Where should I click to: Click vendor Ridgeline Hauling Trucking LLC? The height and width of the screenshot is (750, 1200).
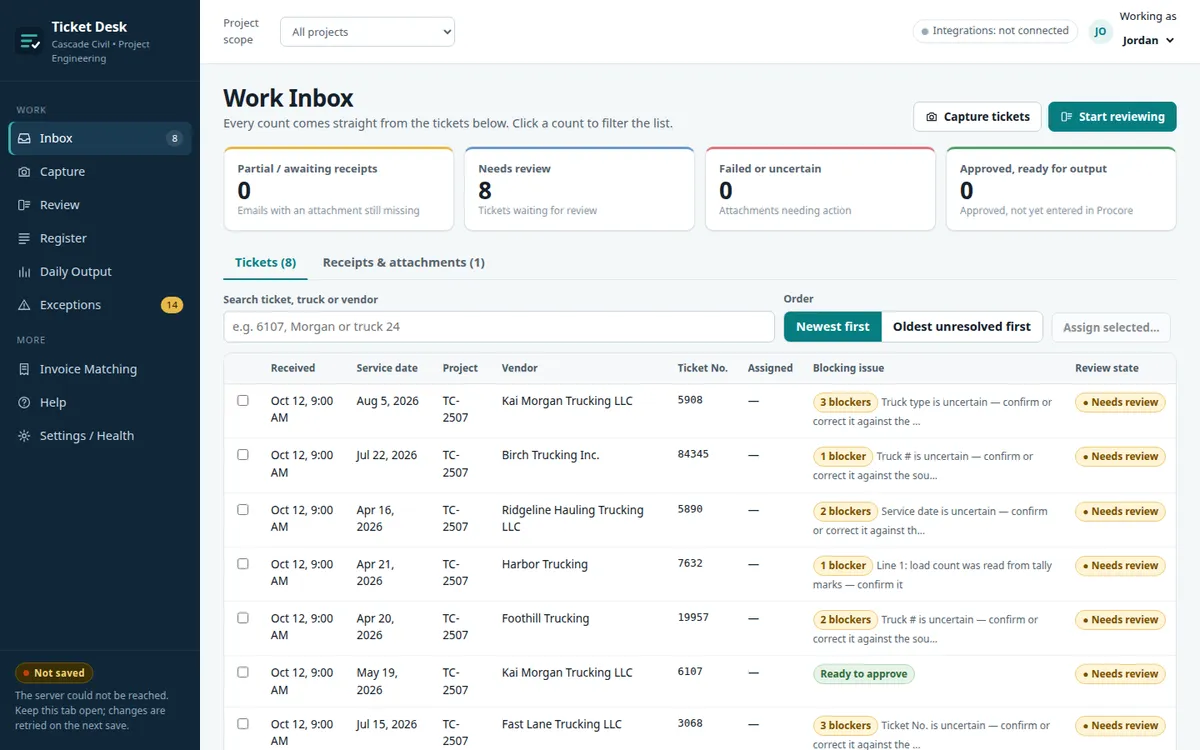tap(572, 518)
